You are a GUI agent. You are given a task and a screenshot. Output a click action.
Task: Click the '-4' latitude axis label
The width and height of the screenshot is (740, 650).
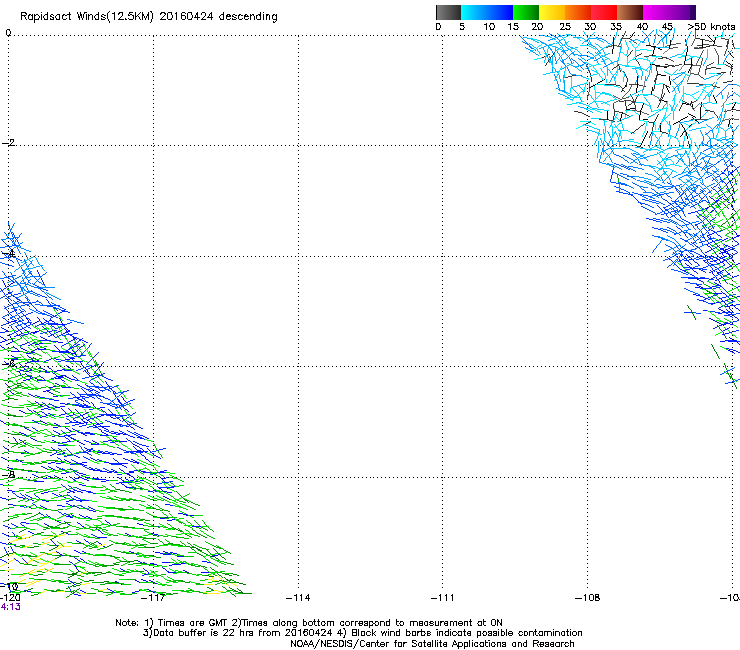tap(8, 254)
